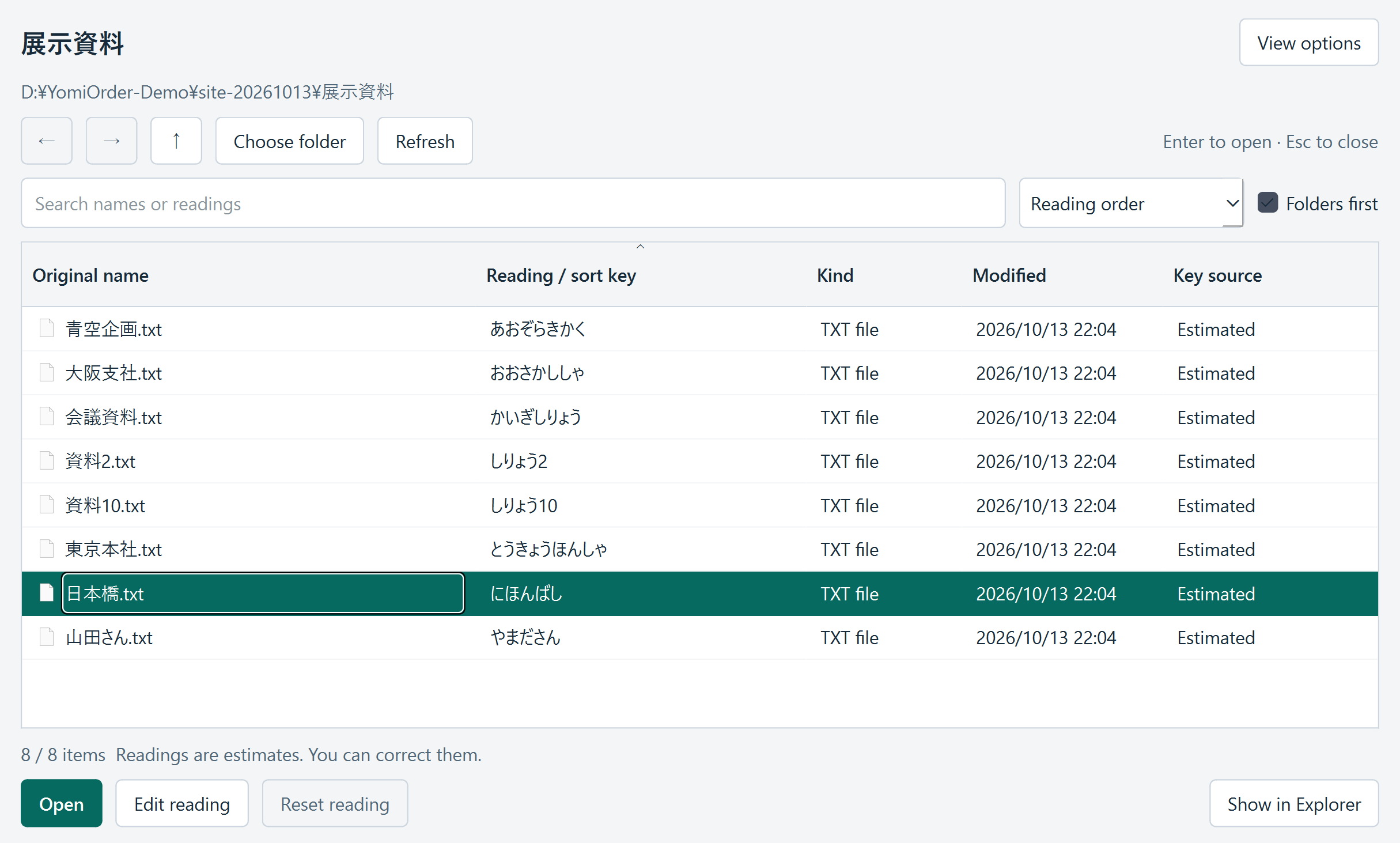Click Show in Explorer
The image size is (1400, 843).
1294,804
